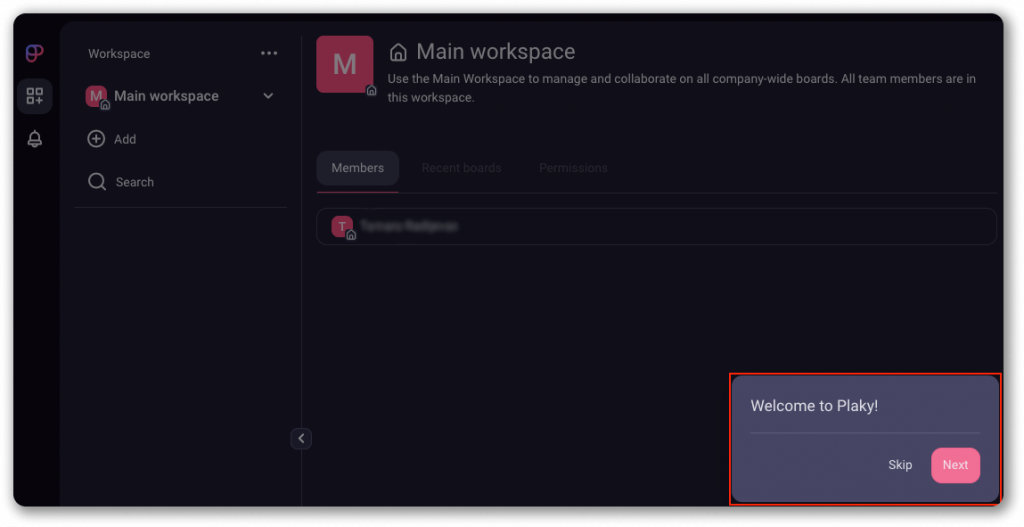Click the small M avatar in the sidebar
This screenshot has width=1024, height=527.
[96, 96]
